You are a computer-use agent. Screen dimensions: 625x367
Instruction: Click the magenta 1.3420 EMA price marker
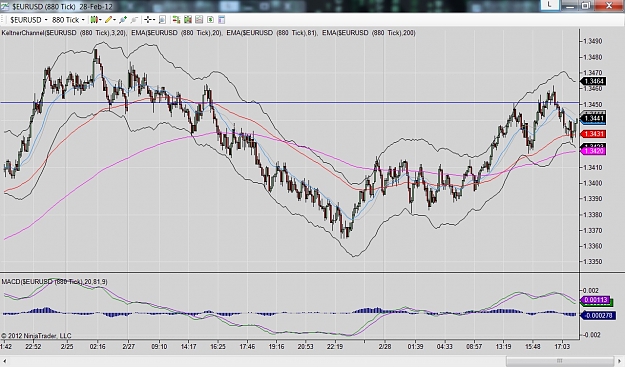[593, 151]
